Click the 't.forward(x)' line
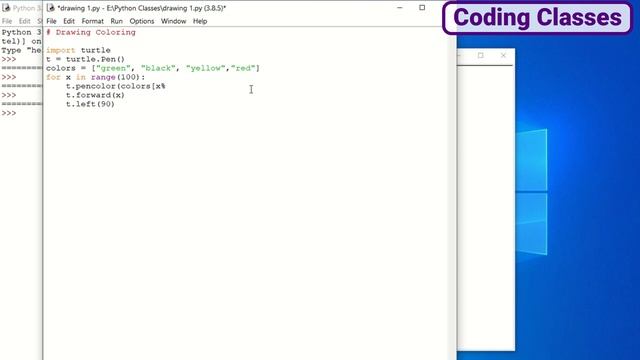This screenshot has width=640, height=360. click(x=95, y=95)
